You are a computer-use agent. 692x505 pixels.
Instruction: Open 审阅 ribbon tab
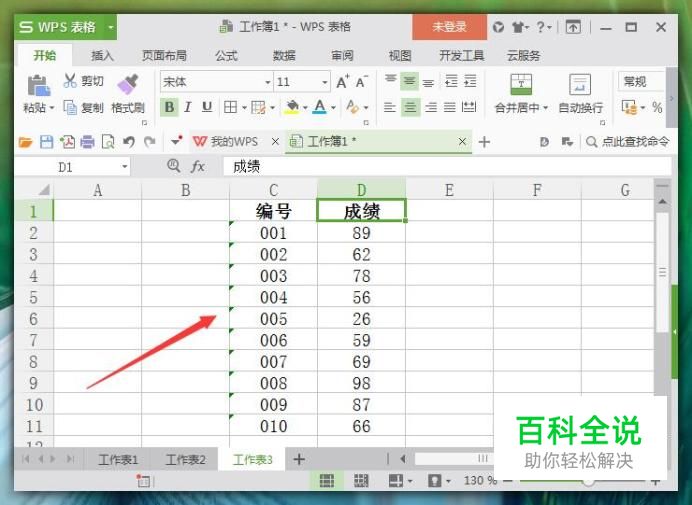coord(342,56)
